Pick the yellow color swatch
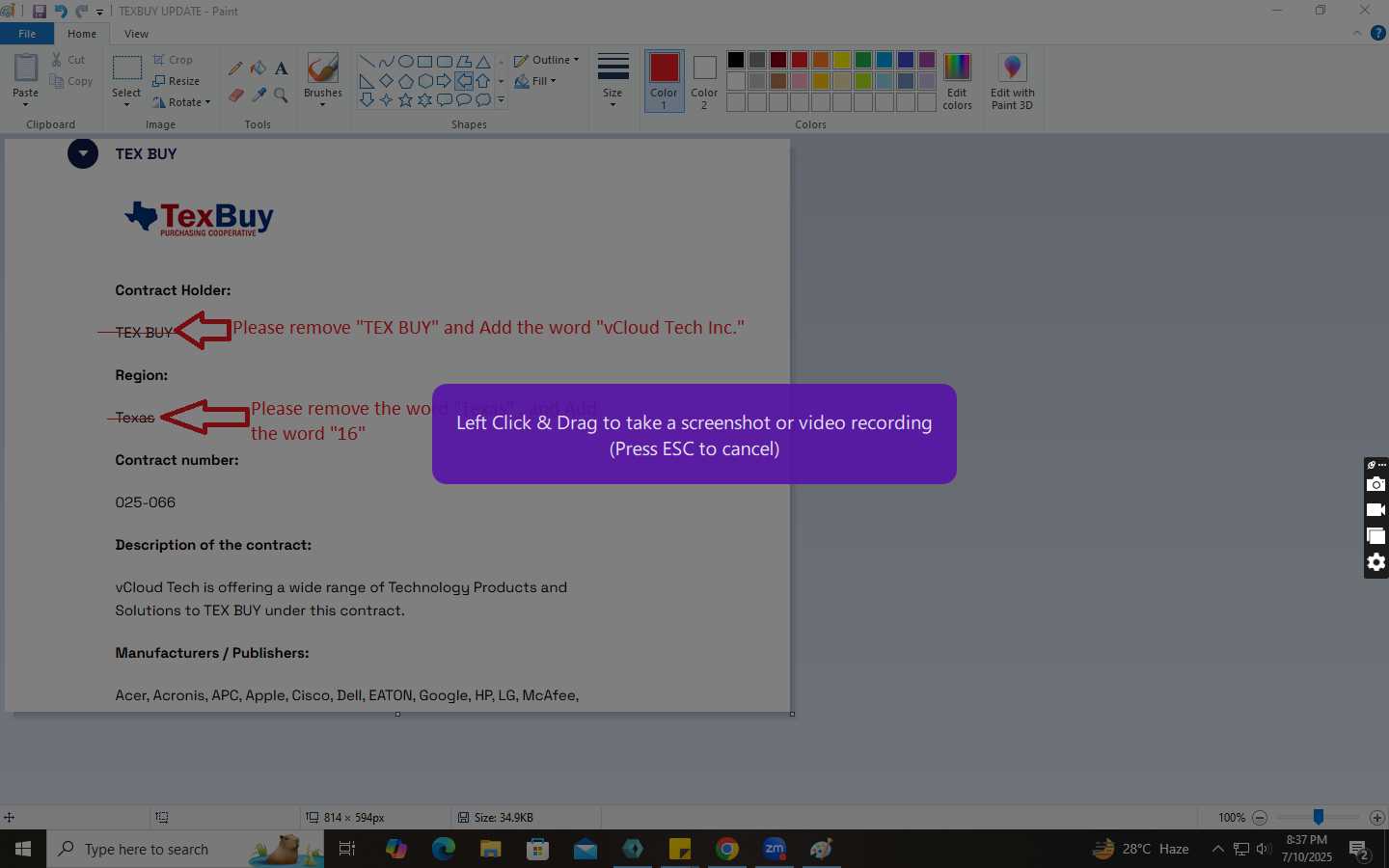This screenshot has height=868, width=1389. pyautogui.click(x=842, y=60)
